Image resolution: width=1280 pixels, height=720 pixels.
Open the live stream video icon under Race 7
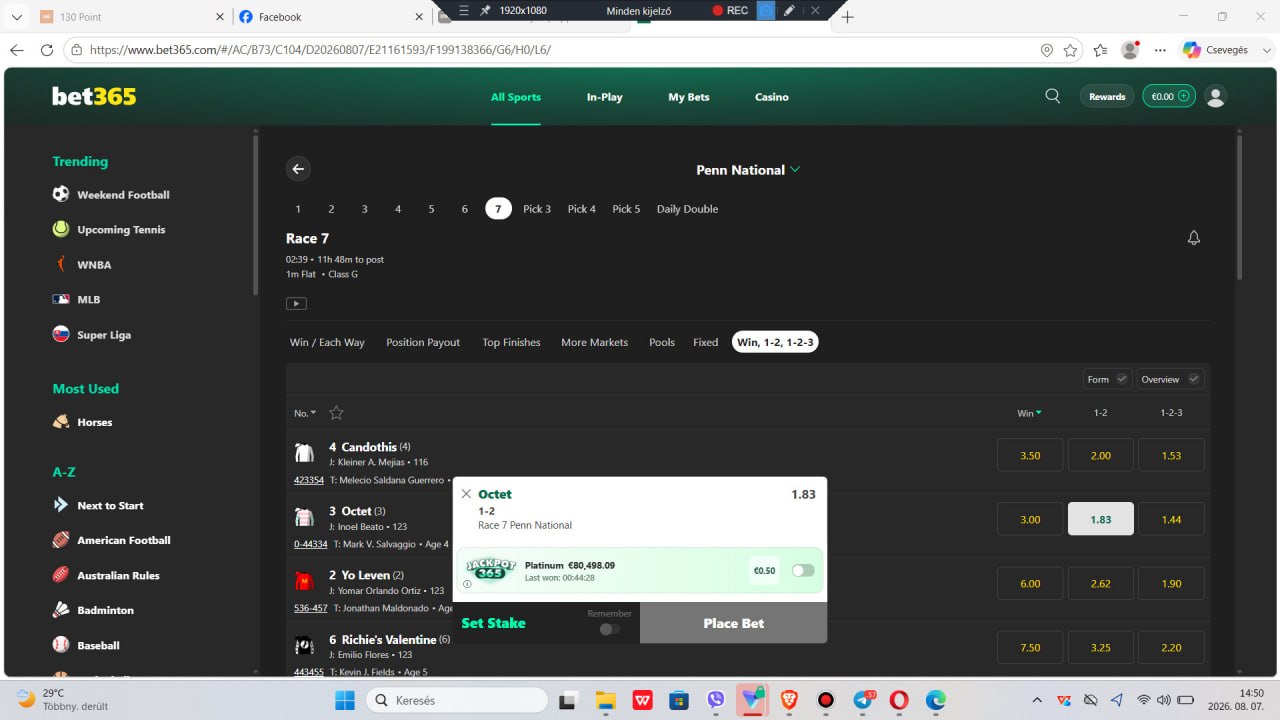click(x=296, y=303)
